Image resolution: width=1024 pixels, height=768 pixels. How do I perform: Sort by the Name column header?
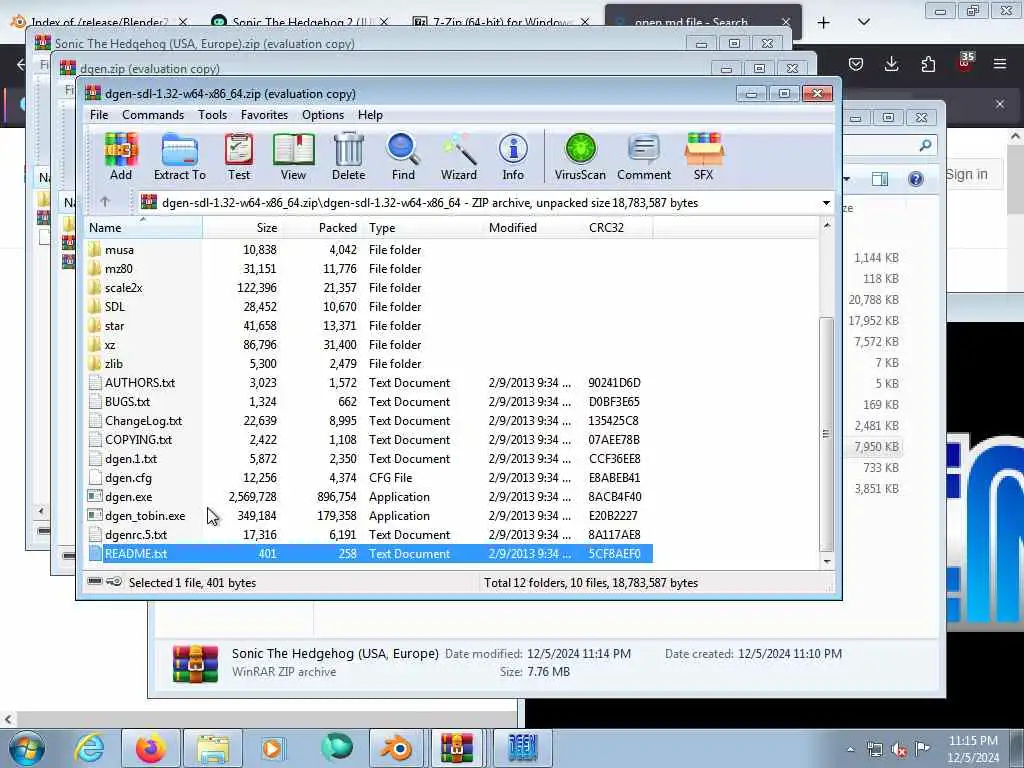point(144,227)
